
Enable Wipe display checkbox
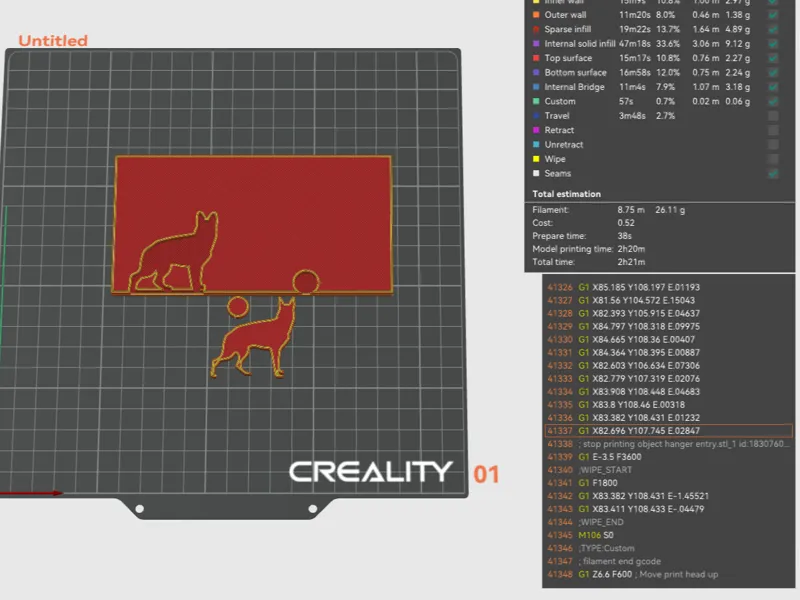(x=773, y=159)
